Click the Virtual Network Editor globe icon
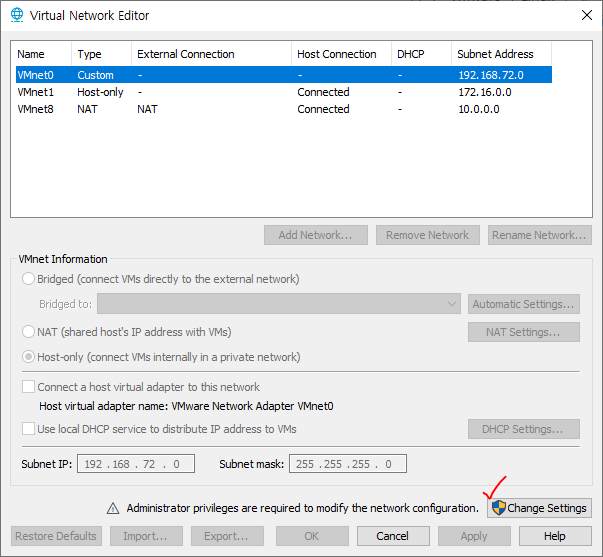 [17, 15]
